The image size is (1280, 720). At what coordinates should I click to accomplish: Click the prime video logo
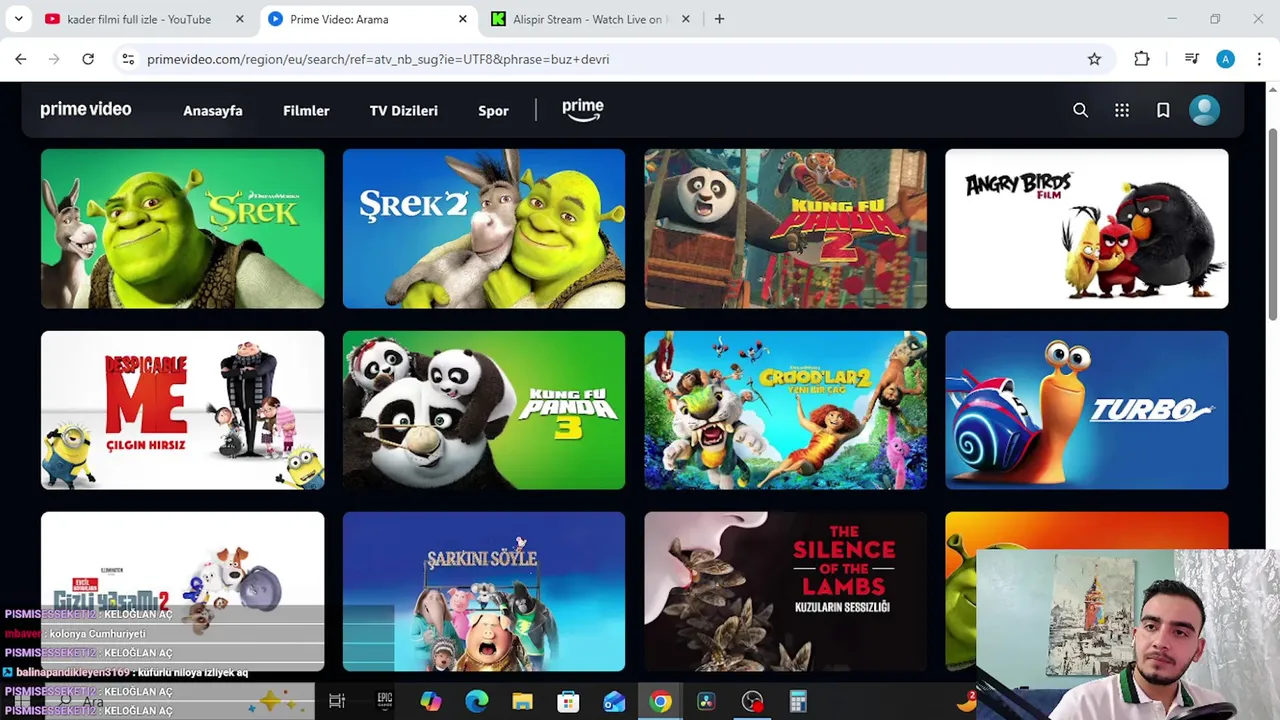pyautogui.click(x=86, y=110)
